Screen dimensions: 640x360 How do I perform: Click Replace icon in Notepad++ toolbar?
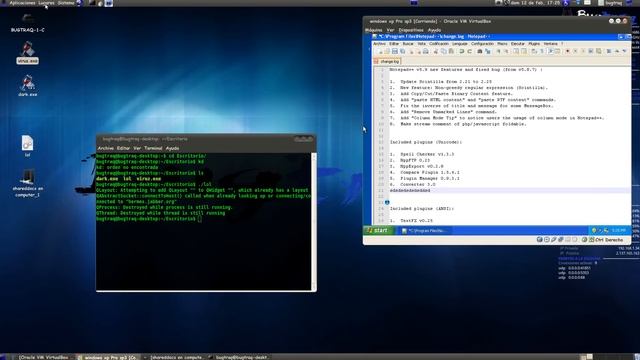click(488, 51)
